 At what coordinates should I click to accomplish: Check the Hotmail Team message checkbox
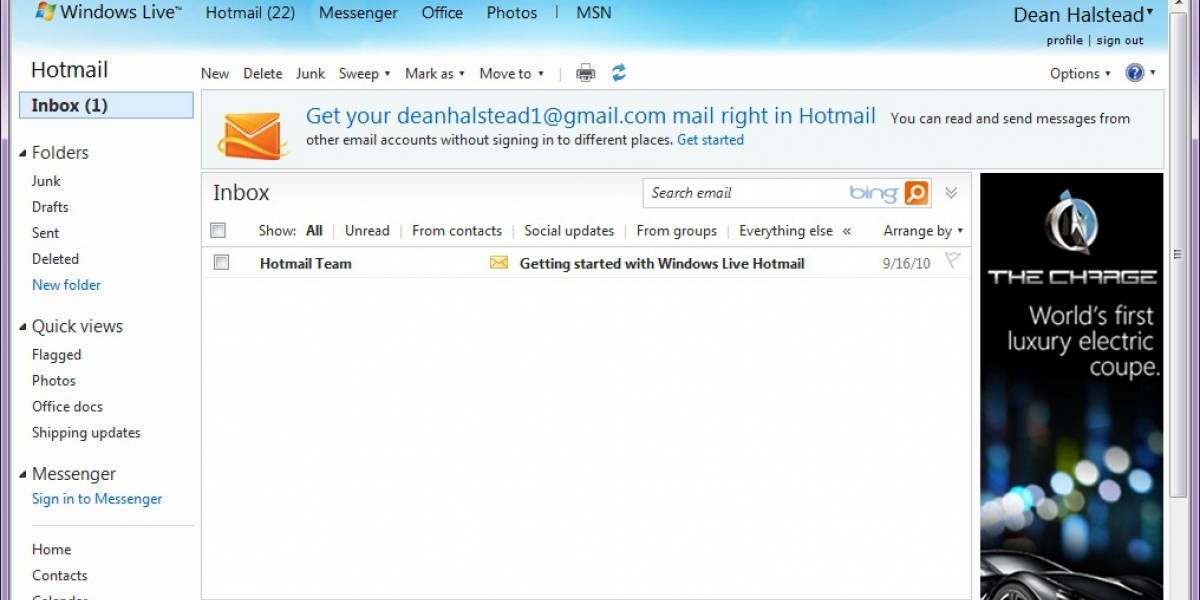(x=222, y=262)
